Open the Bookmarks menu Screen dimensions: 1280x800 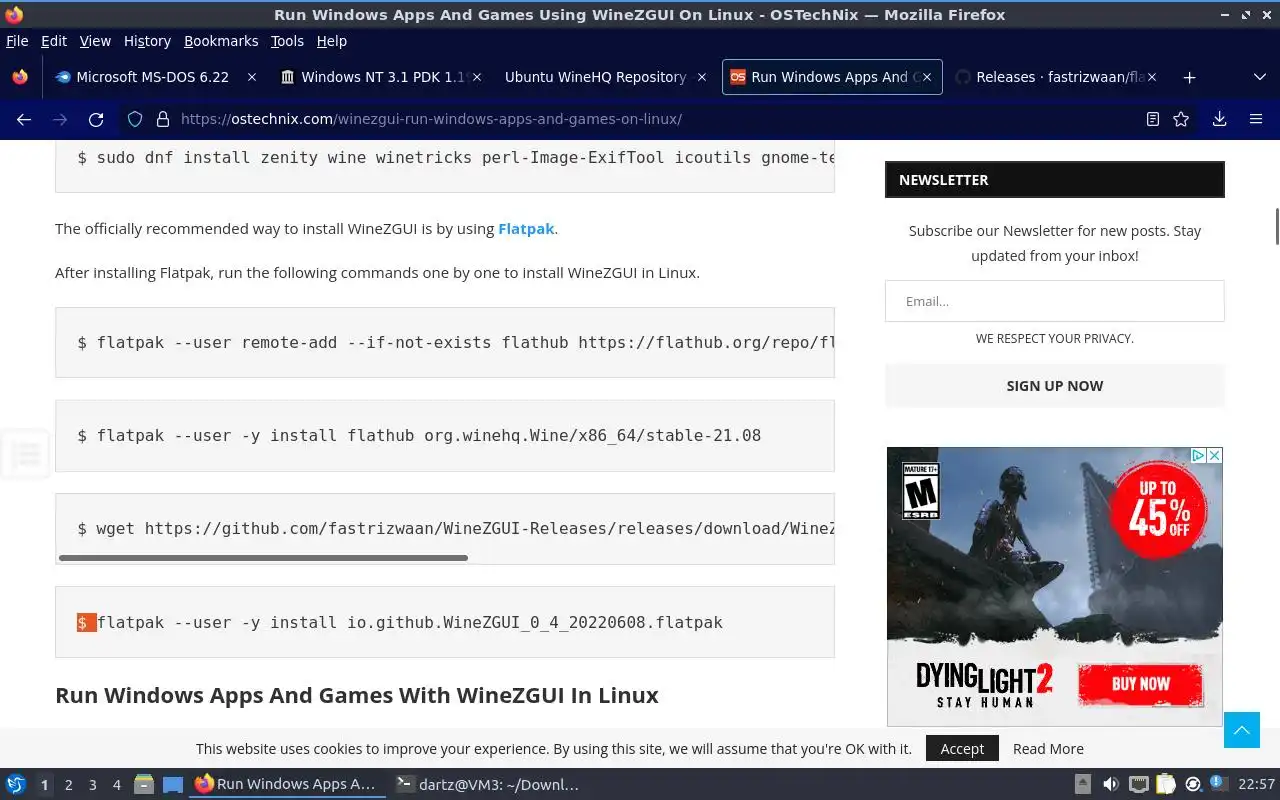pyautogui.click(x=221, y=41)
